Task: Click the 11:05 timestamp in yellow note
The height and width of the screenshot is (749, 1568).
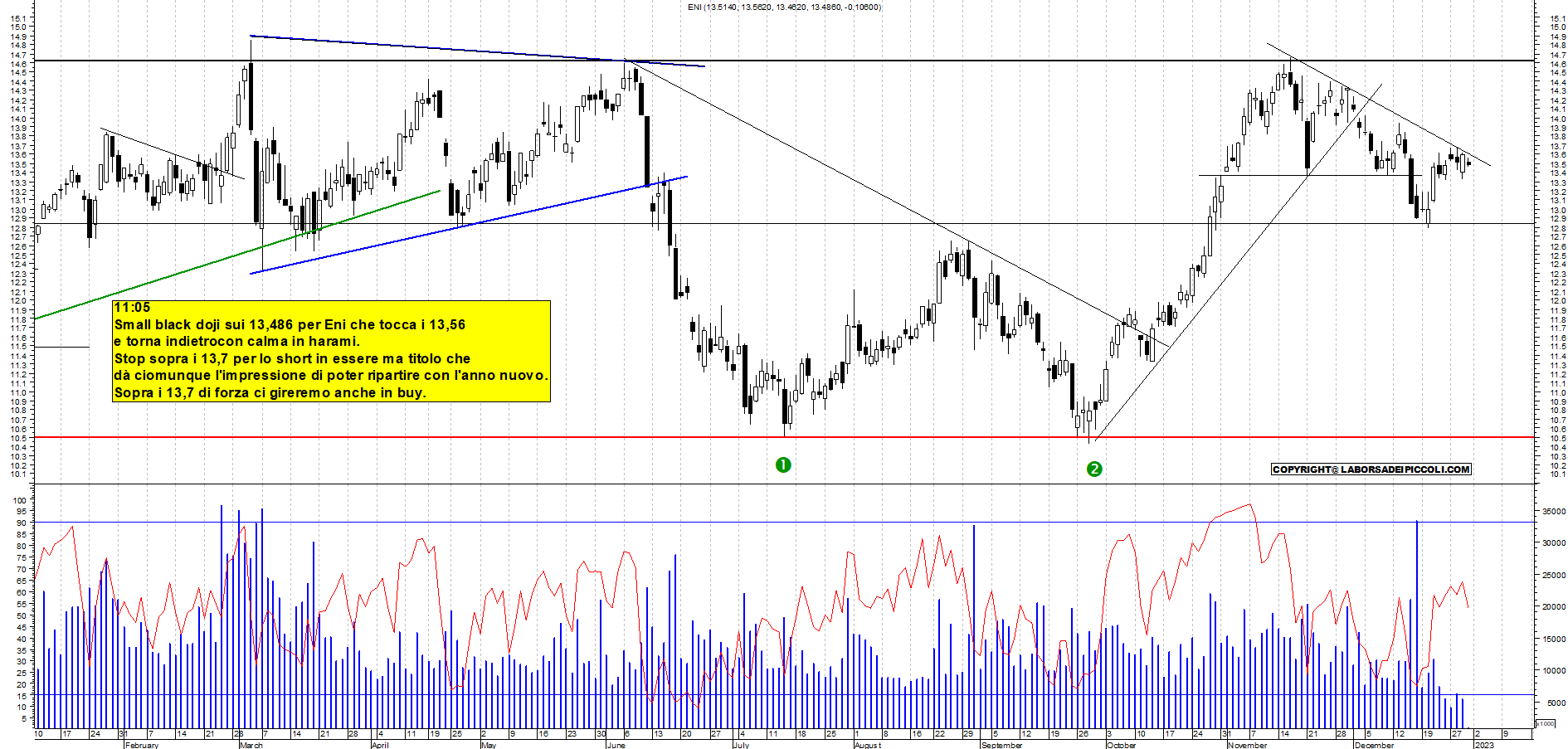Action: point(132,308)
